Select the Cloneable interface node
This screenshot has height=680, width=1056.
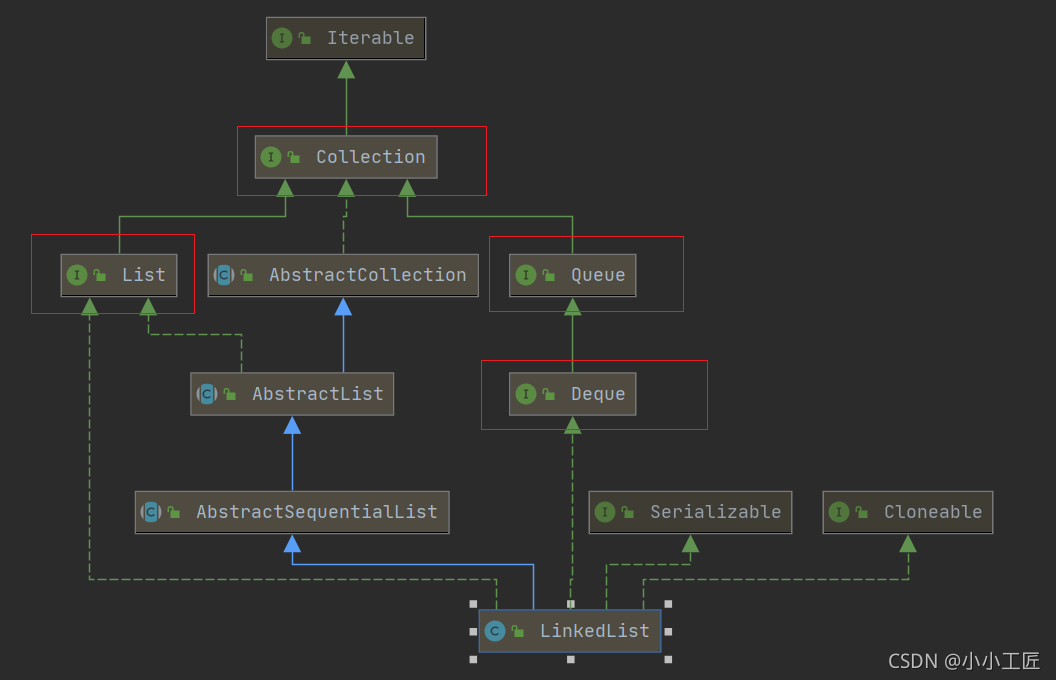pos(908,512)
